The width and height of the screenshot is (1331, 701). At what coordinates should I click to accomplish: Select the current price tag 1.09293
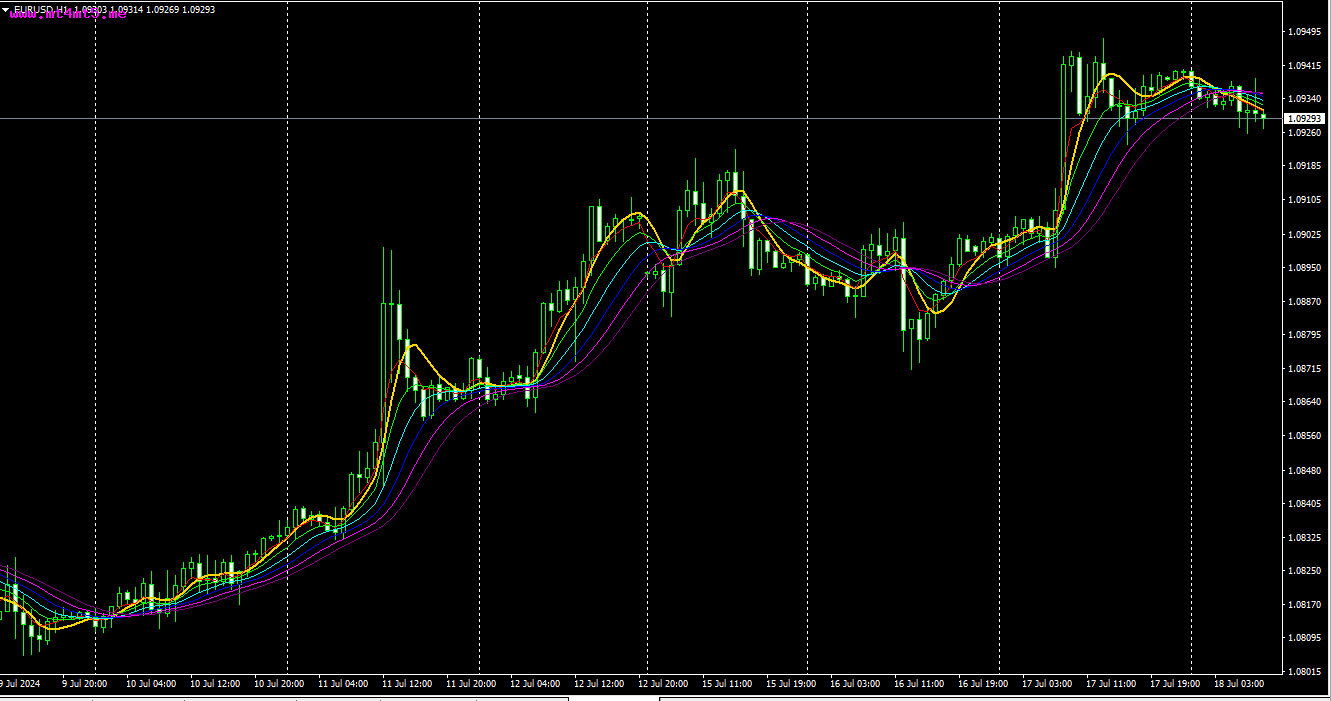click(x=1304, y=119)
